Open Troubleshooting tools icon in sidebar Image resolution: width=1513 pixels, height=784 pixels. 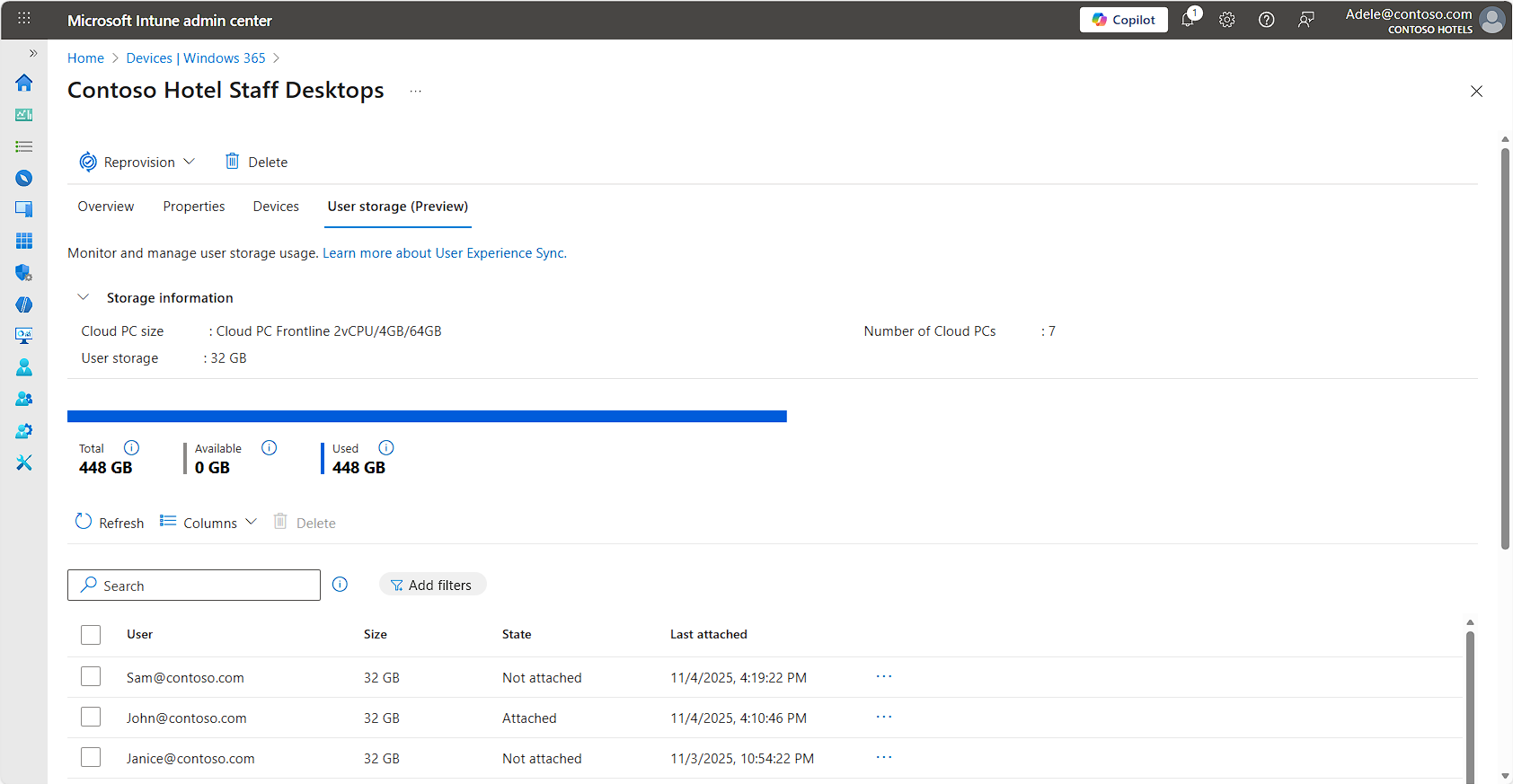coord(24,462)
